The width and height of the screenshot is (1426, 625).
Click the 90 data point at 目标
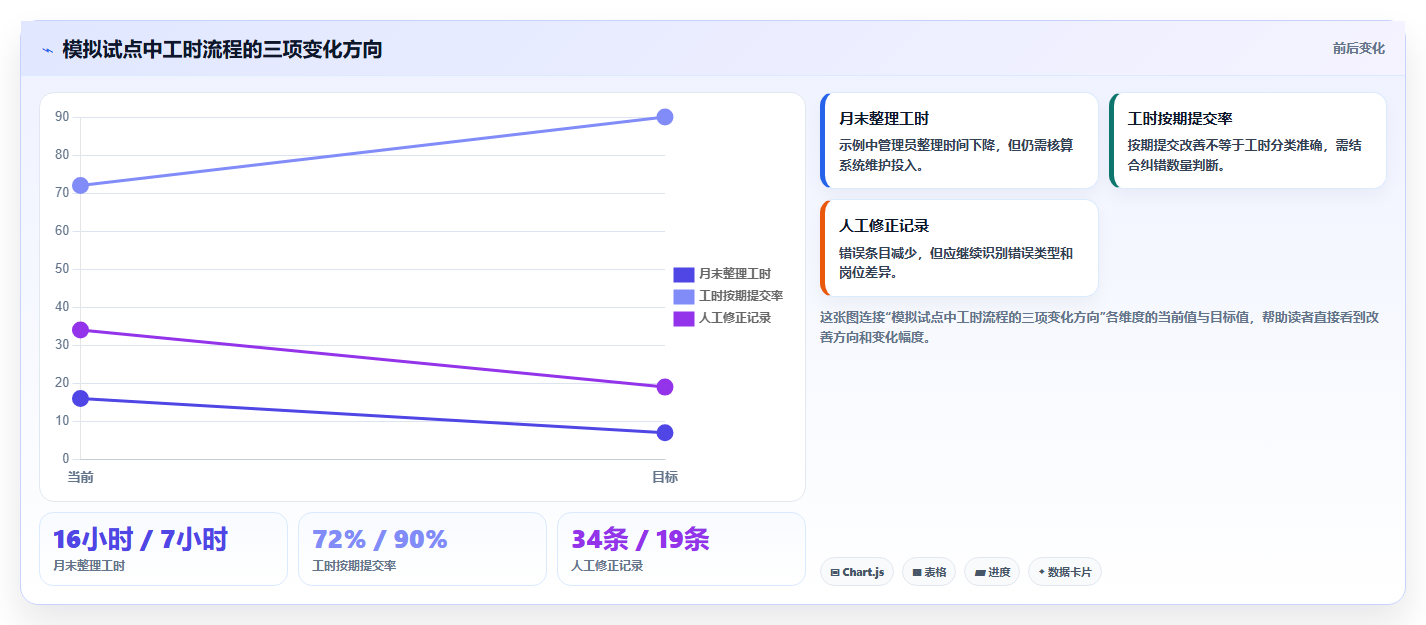coord(665,117)
